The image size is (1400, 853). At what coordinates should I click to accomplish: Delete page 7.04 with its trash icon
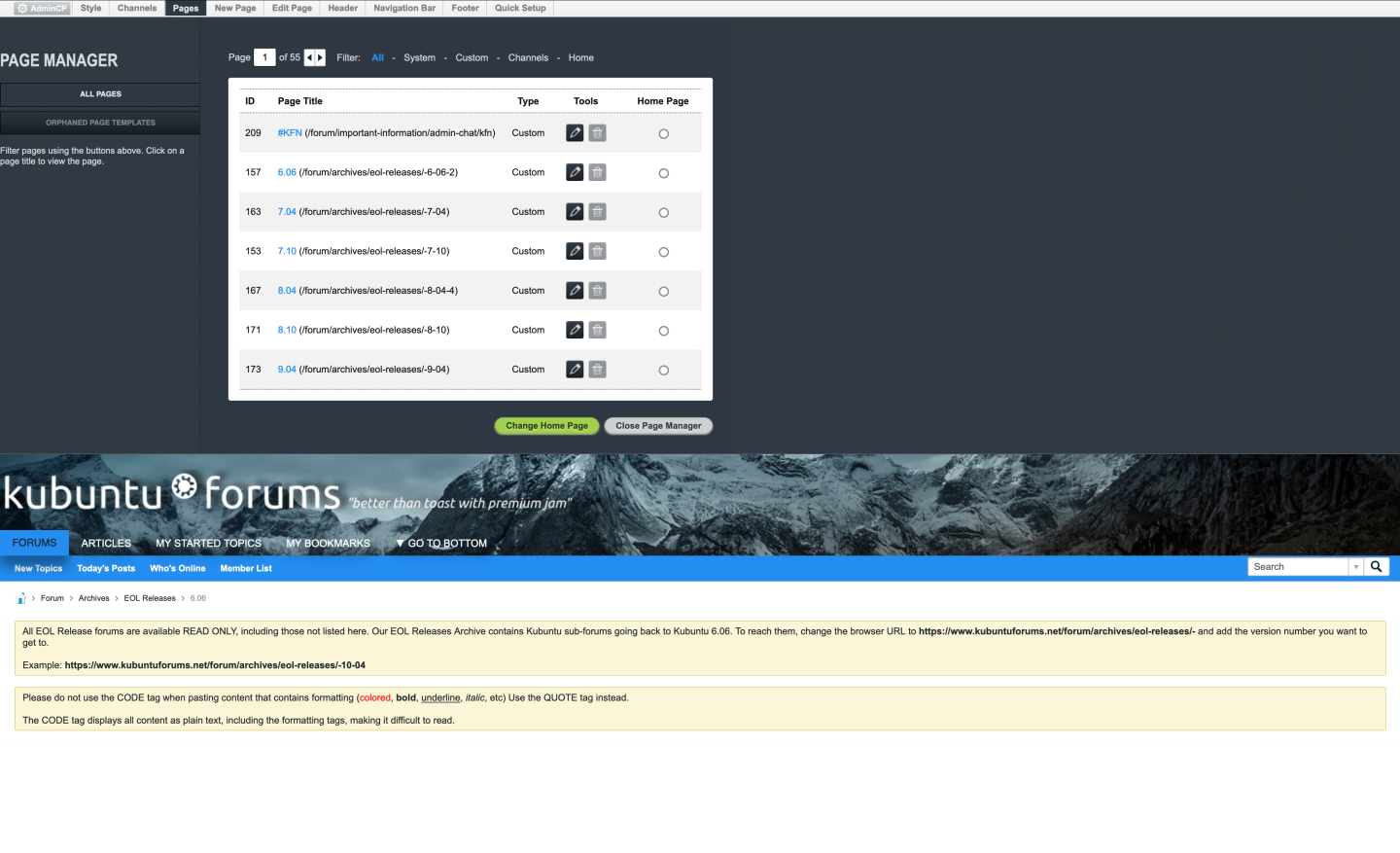pos(597,211)
